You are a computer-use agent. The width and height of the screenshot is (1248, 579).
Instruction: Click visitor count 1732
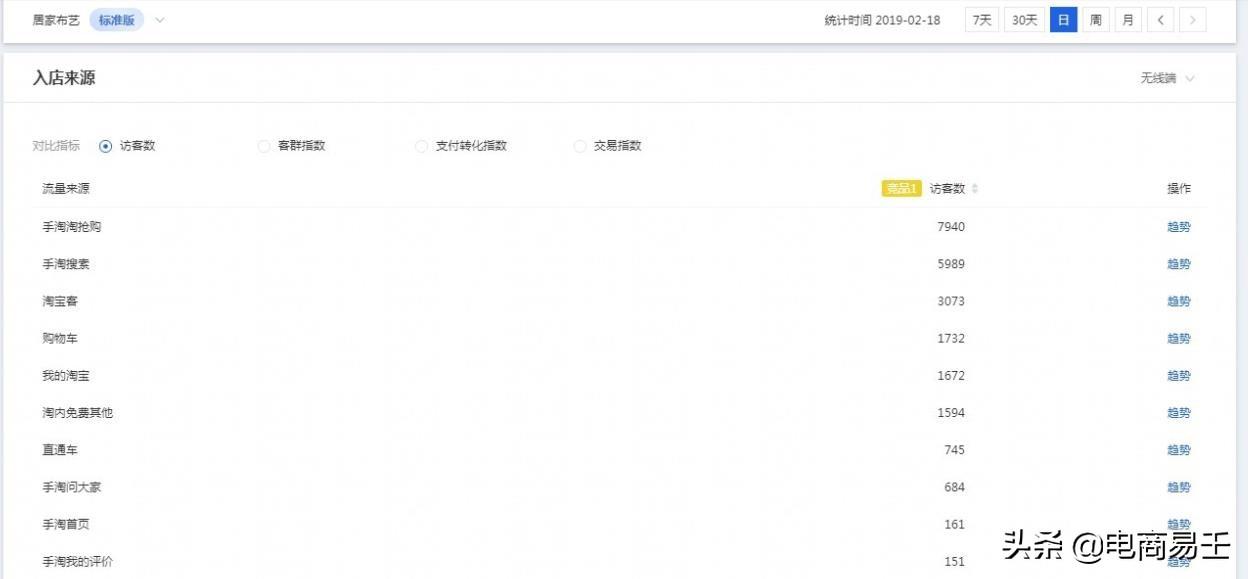pyautogui.click(x=951, y=338)
